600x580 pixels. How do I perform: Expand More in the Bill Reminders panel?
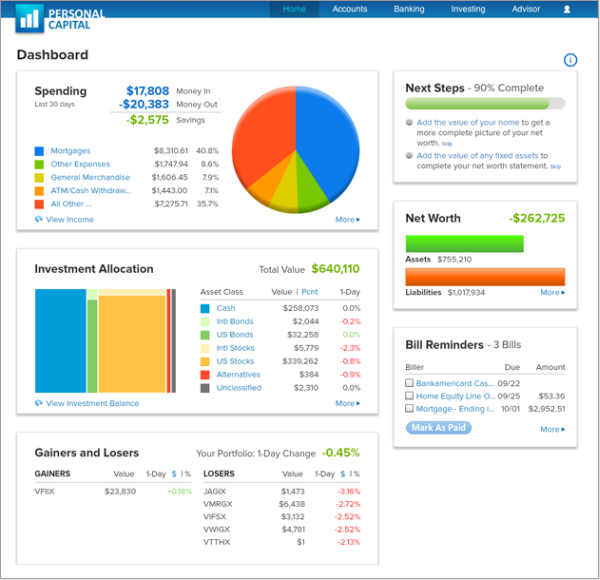tap(551, 429)
